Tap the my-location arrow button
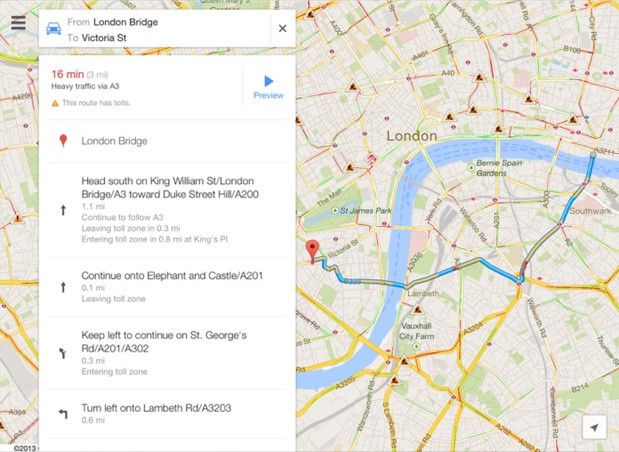The width and height of the screenshot is (619, 452). (595, 427)
